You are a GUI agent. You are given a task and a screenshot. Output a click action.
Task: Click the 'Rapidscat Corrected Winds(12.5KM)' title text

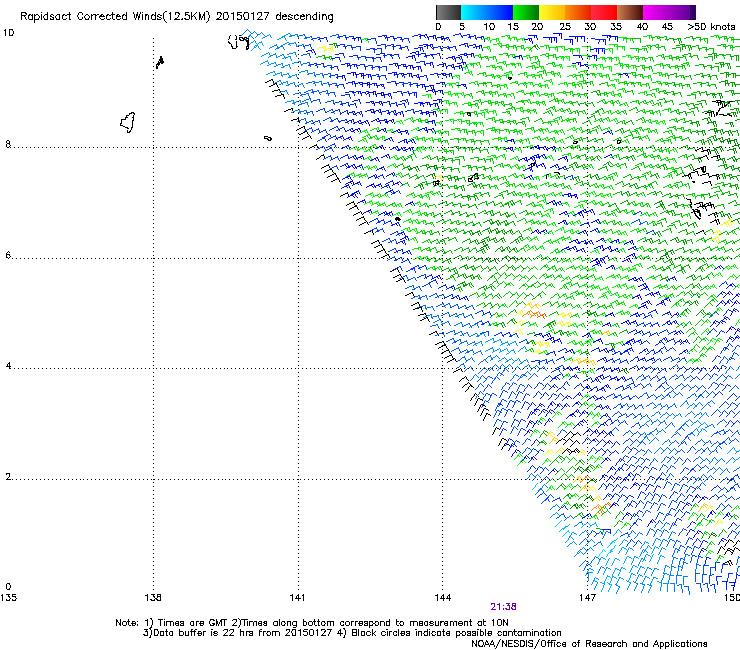[115, 17]
